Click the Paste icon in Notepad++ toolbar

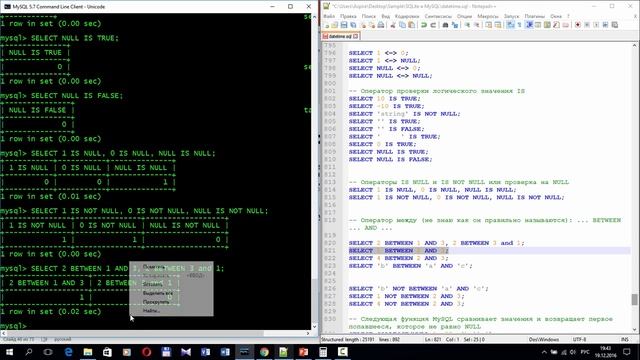[x=411, y=25]
